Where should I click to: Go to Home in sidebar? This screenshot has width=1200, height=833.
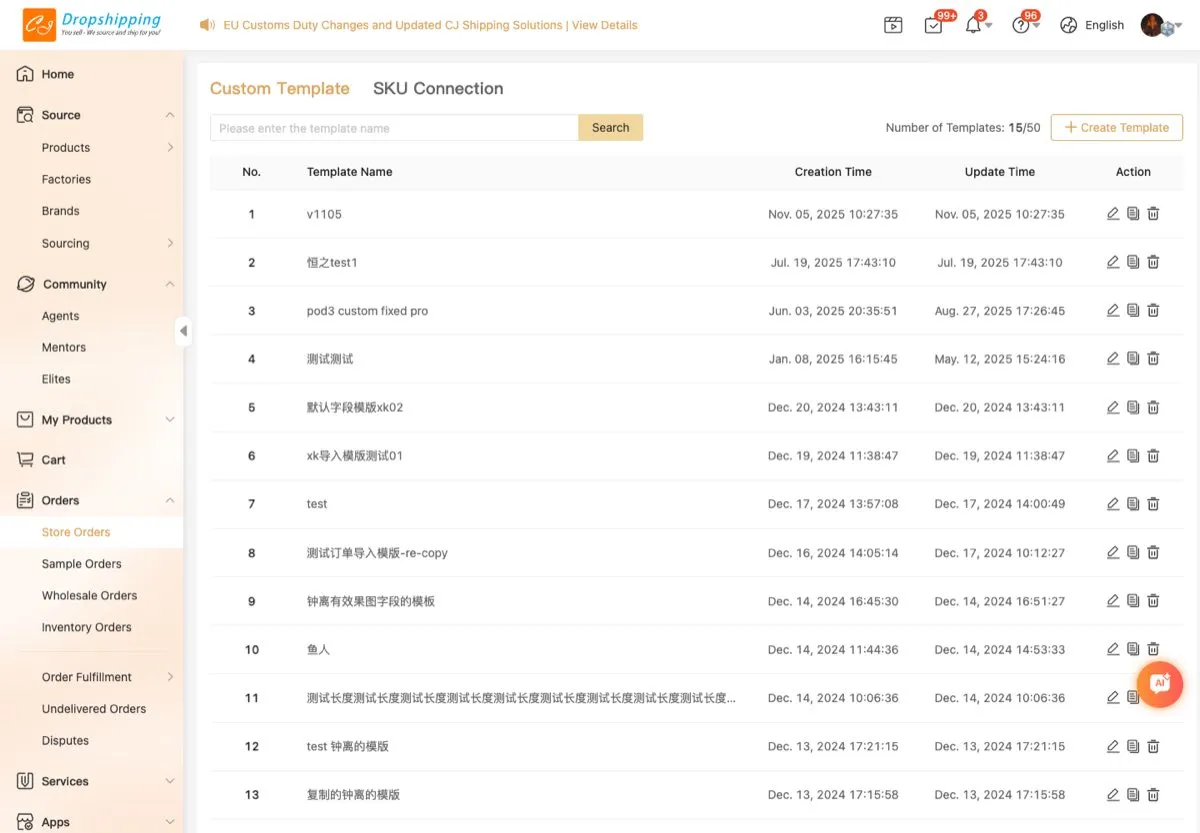point(58,74)
